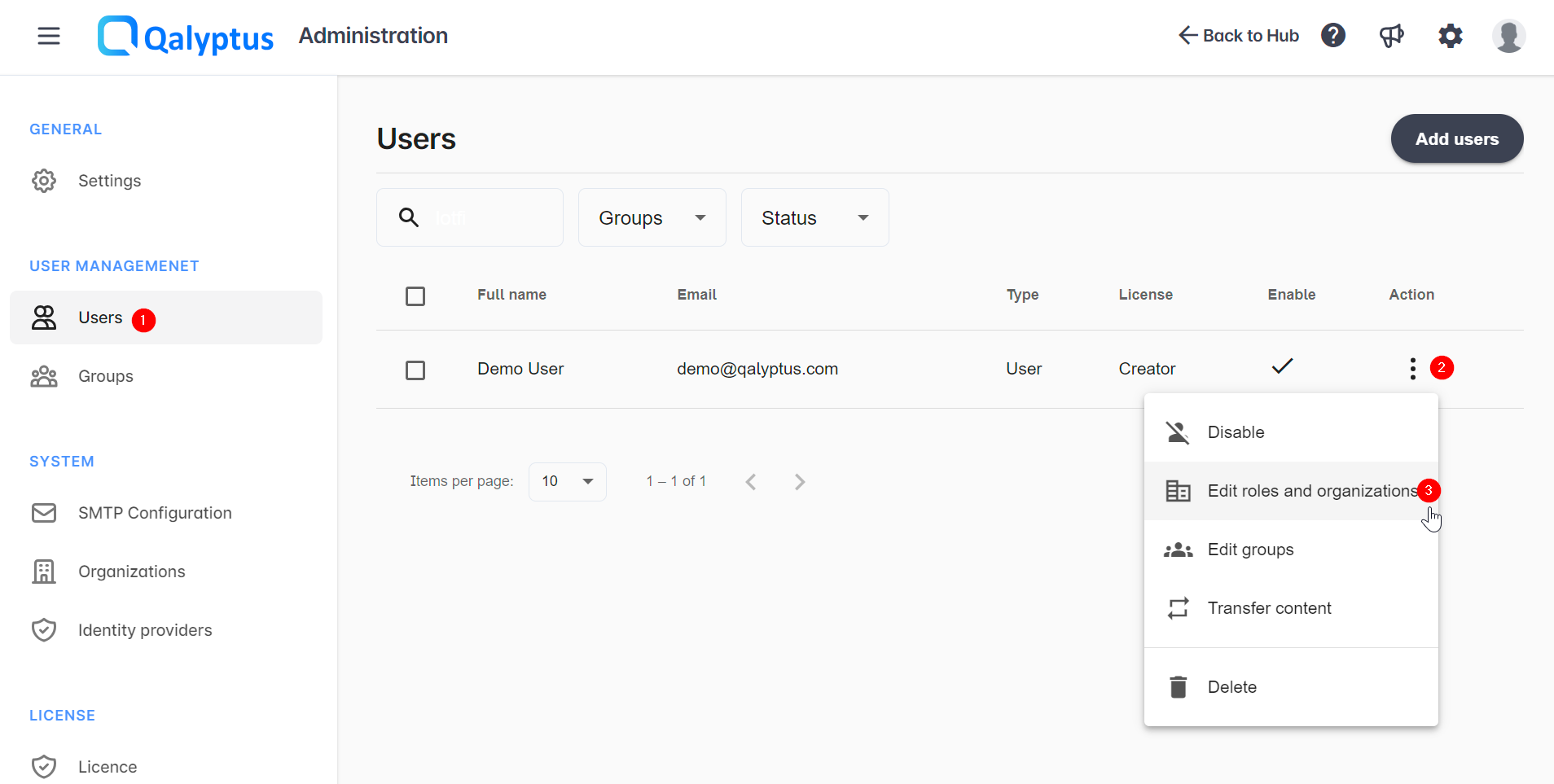Click Back to Hub link
Viewport: 1554px width, 784px height.
coord(1239,36)
